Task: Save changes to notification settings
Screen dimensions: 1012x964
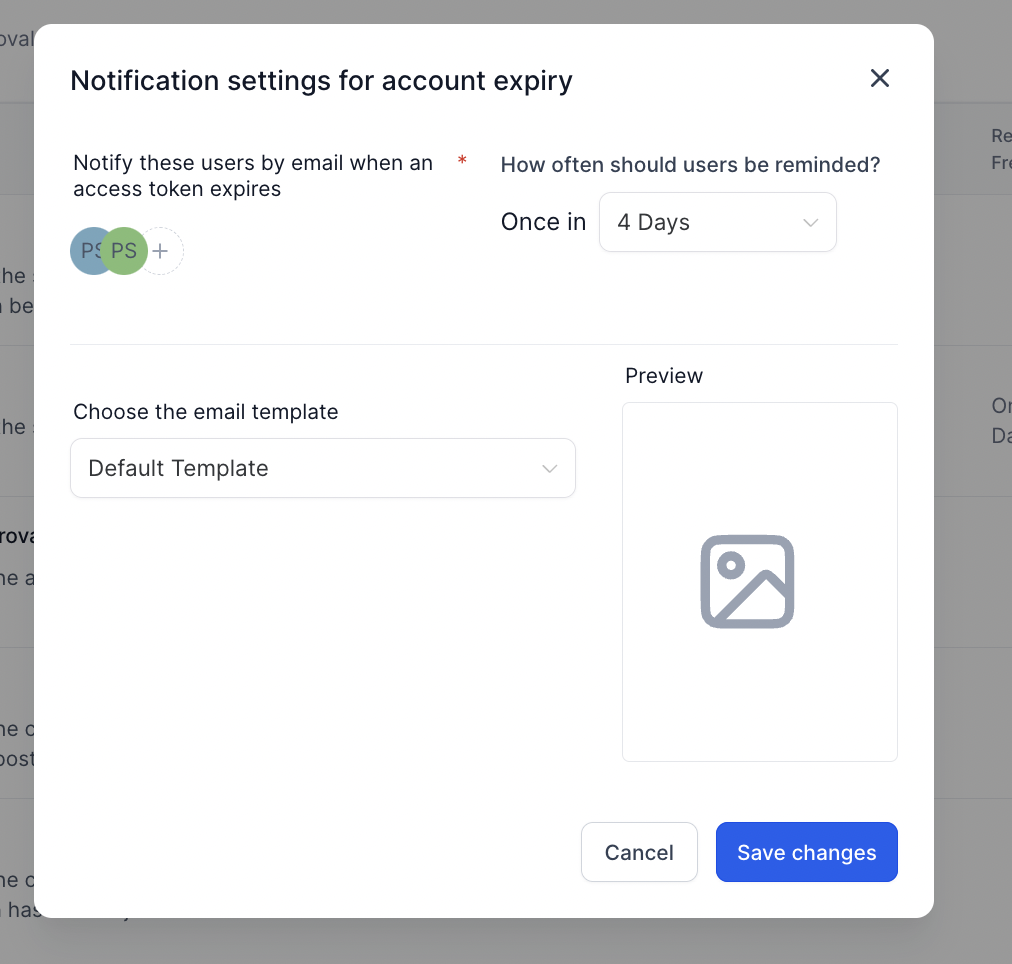Action: (x=806, y=852)
